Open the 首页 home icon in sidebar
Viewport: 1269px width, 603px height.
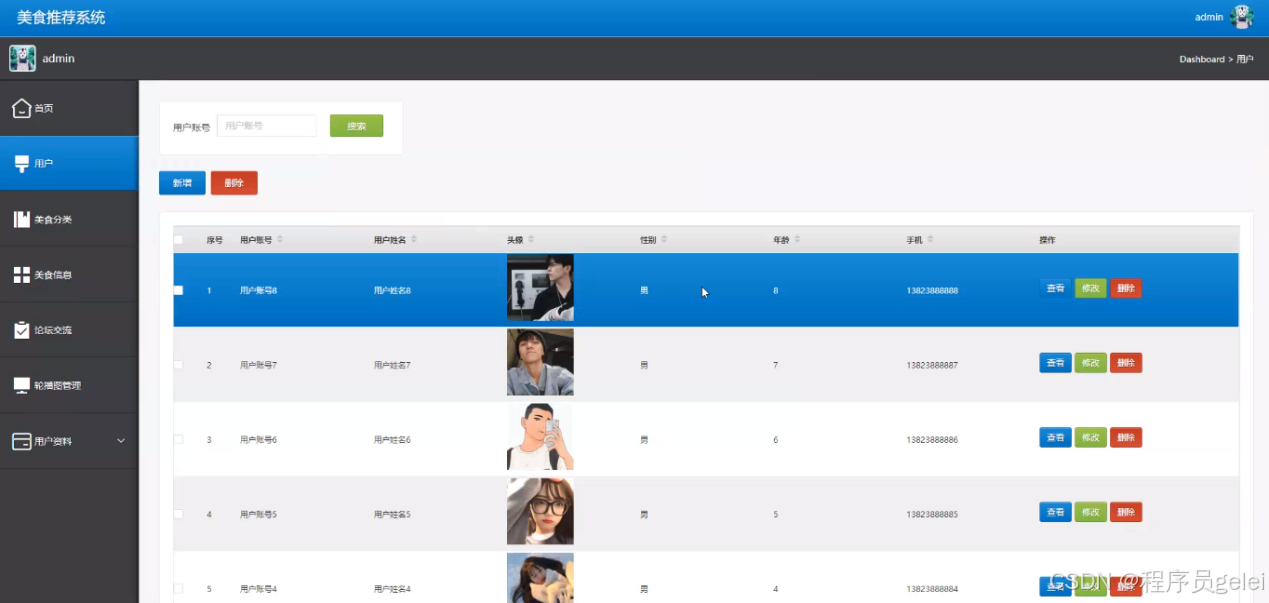[x=21, y=108]
